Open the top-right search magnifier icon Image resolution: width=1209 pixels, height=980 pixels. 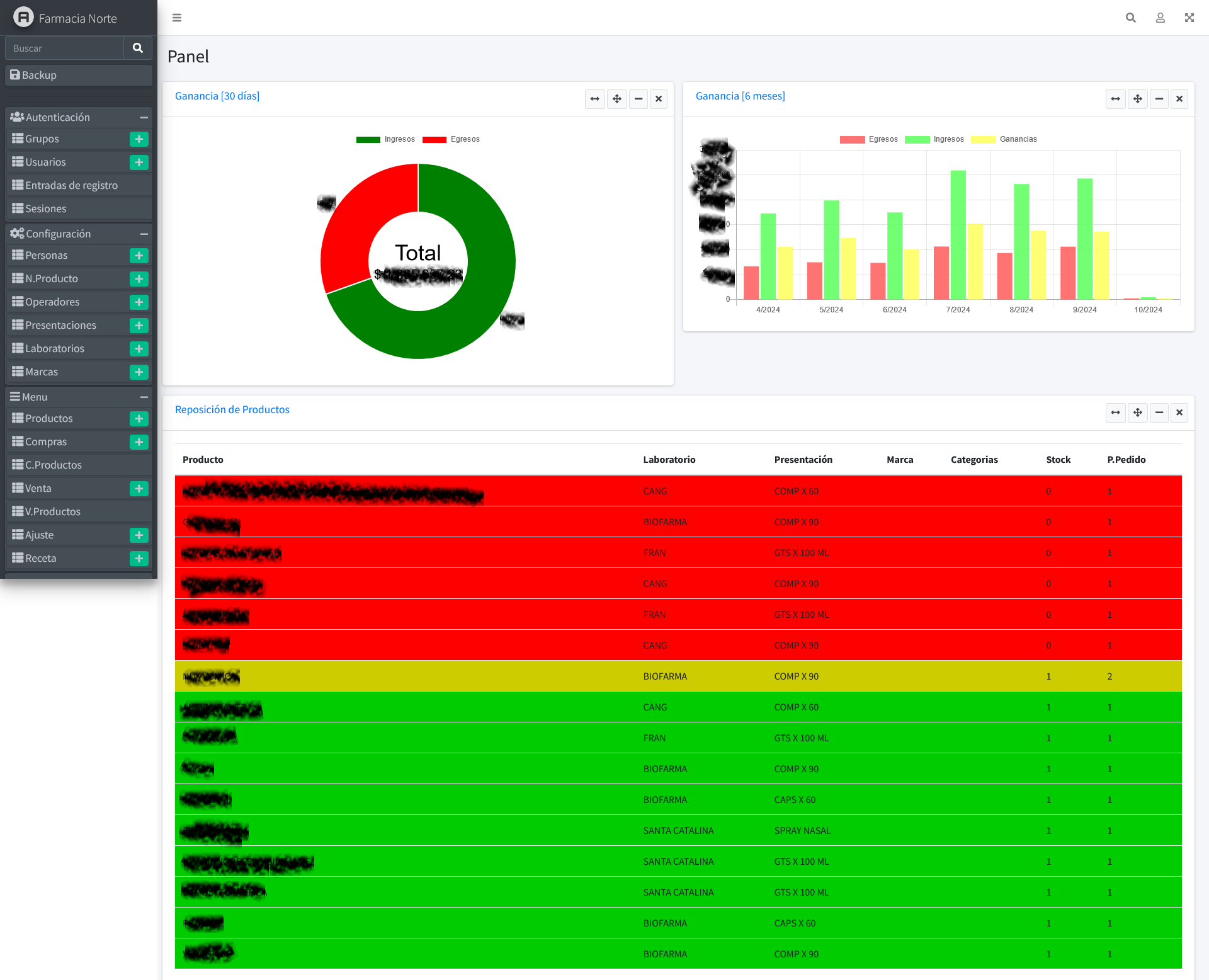pos(1131,18)
